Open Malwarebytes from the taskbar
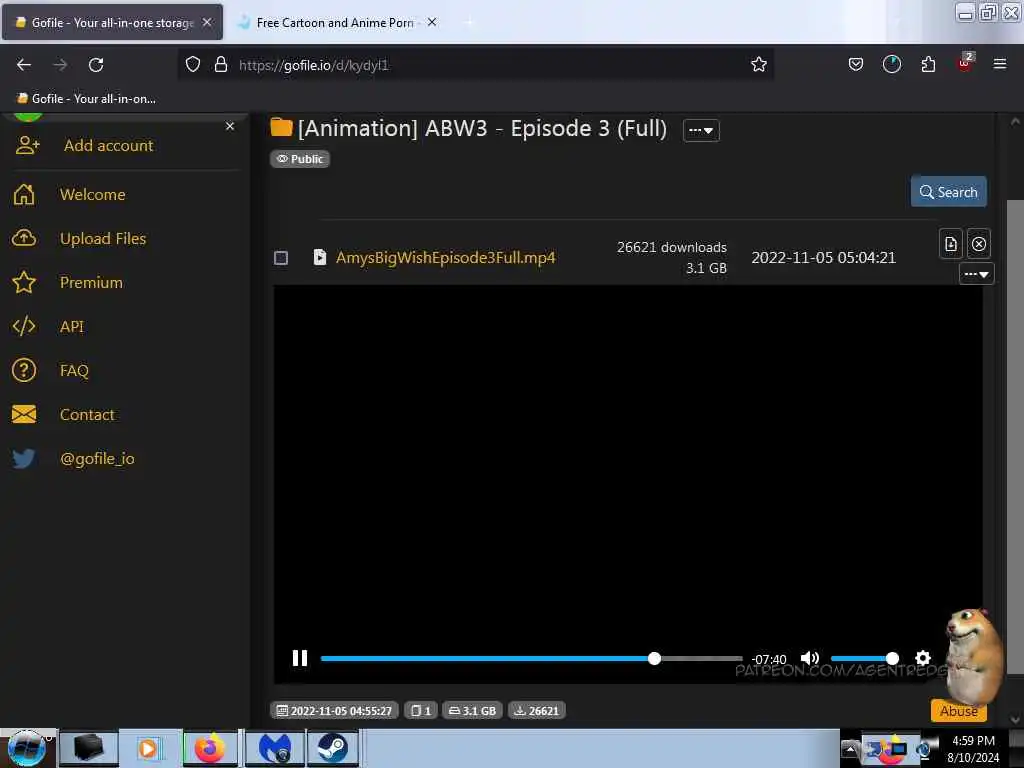1024x768 pixels. [274, 748]
